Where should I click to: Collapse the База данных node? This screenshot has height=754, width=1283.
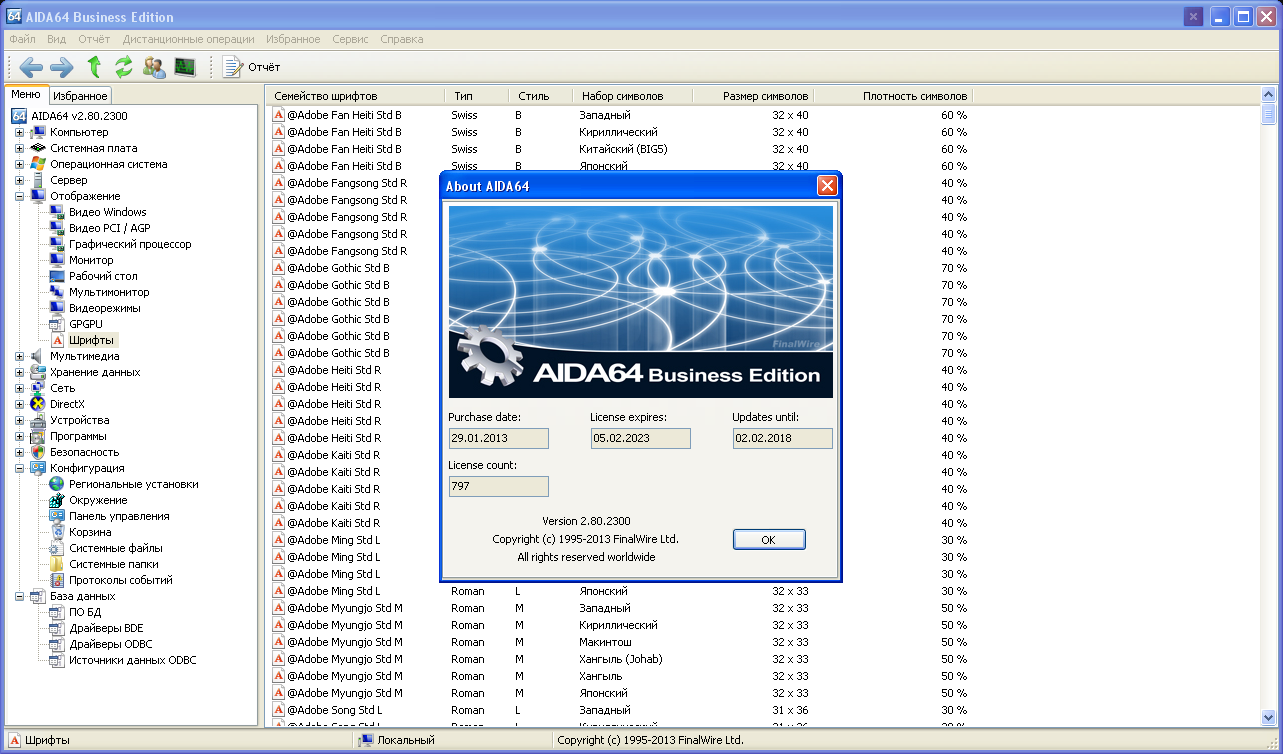19,596
